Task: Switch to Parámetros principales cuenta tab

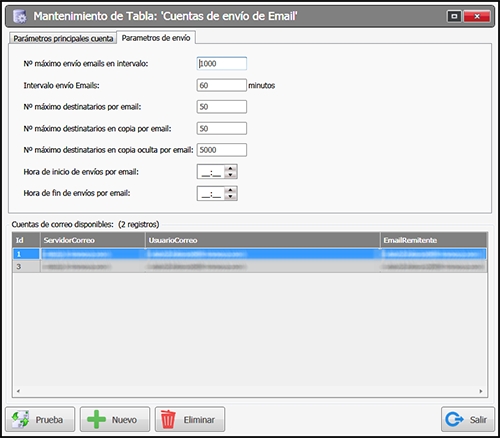Action: point(63,38)
